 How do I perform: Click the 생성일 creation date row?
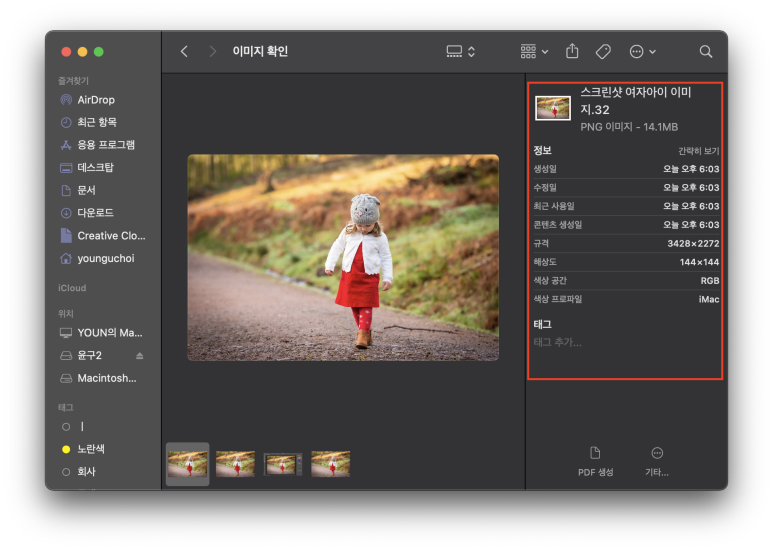coord(626,169)
